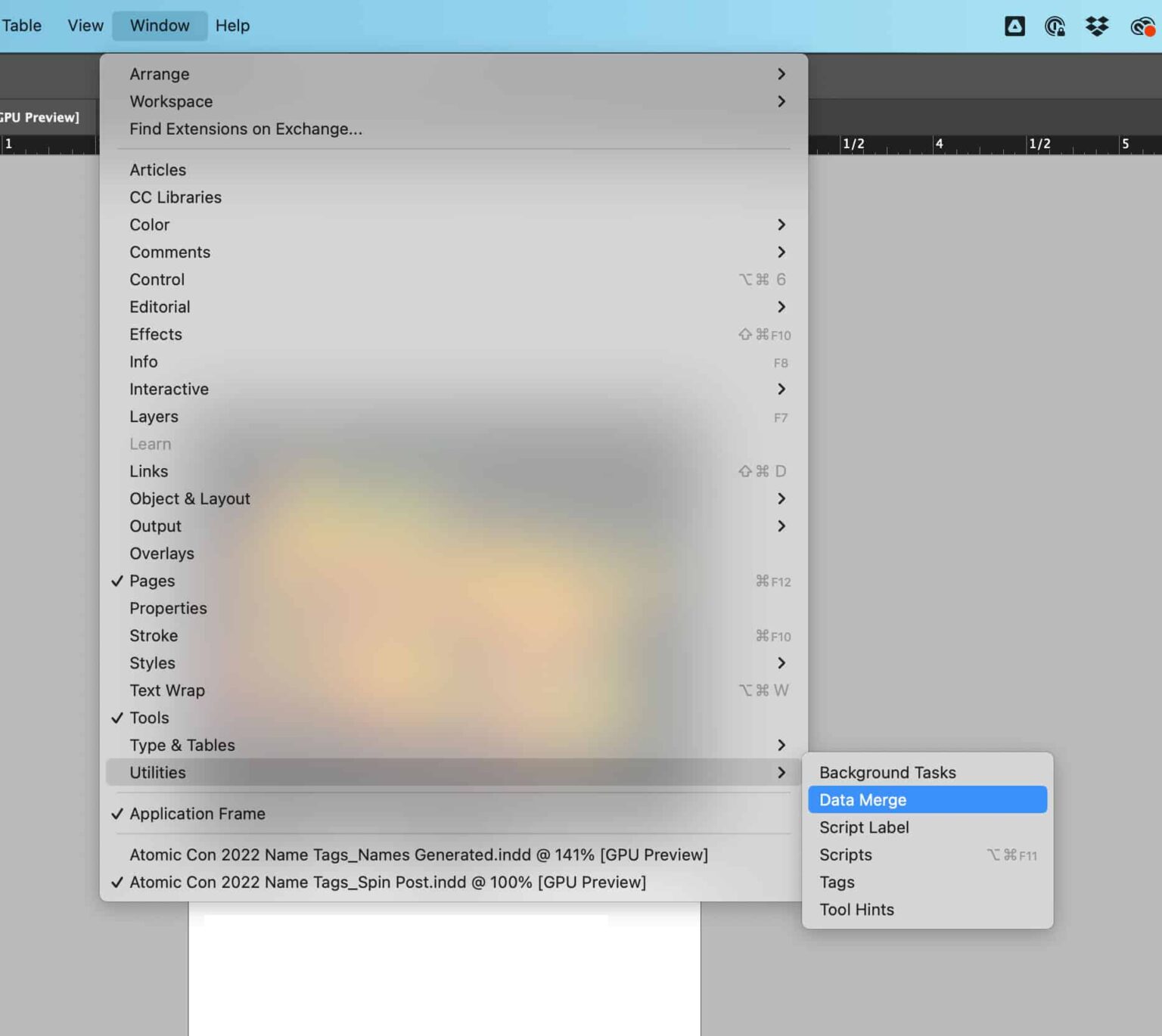Click Find Extensions on Exchange
Image resolution: width=1162 pixels, height=1036 pixels.
point(246,129)
